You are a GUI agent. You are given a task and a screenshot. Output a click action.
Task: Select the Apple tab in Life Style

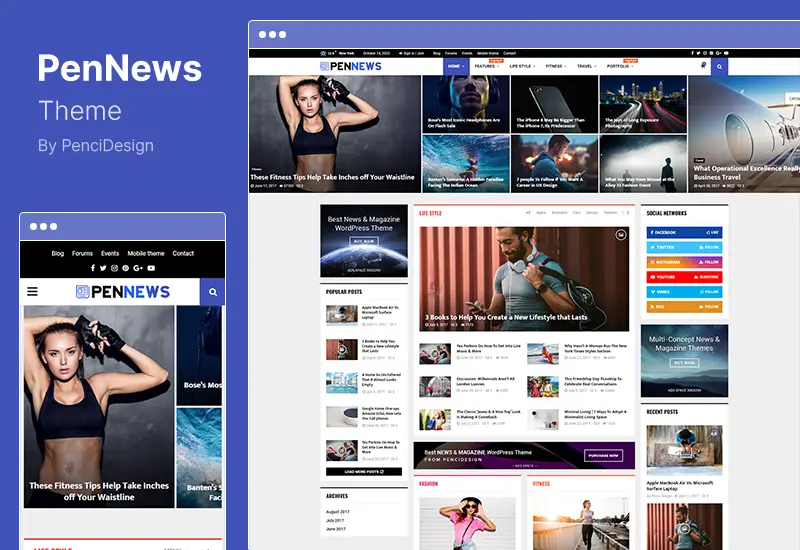click(x=541, y=213)
